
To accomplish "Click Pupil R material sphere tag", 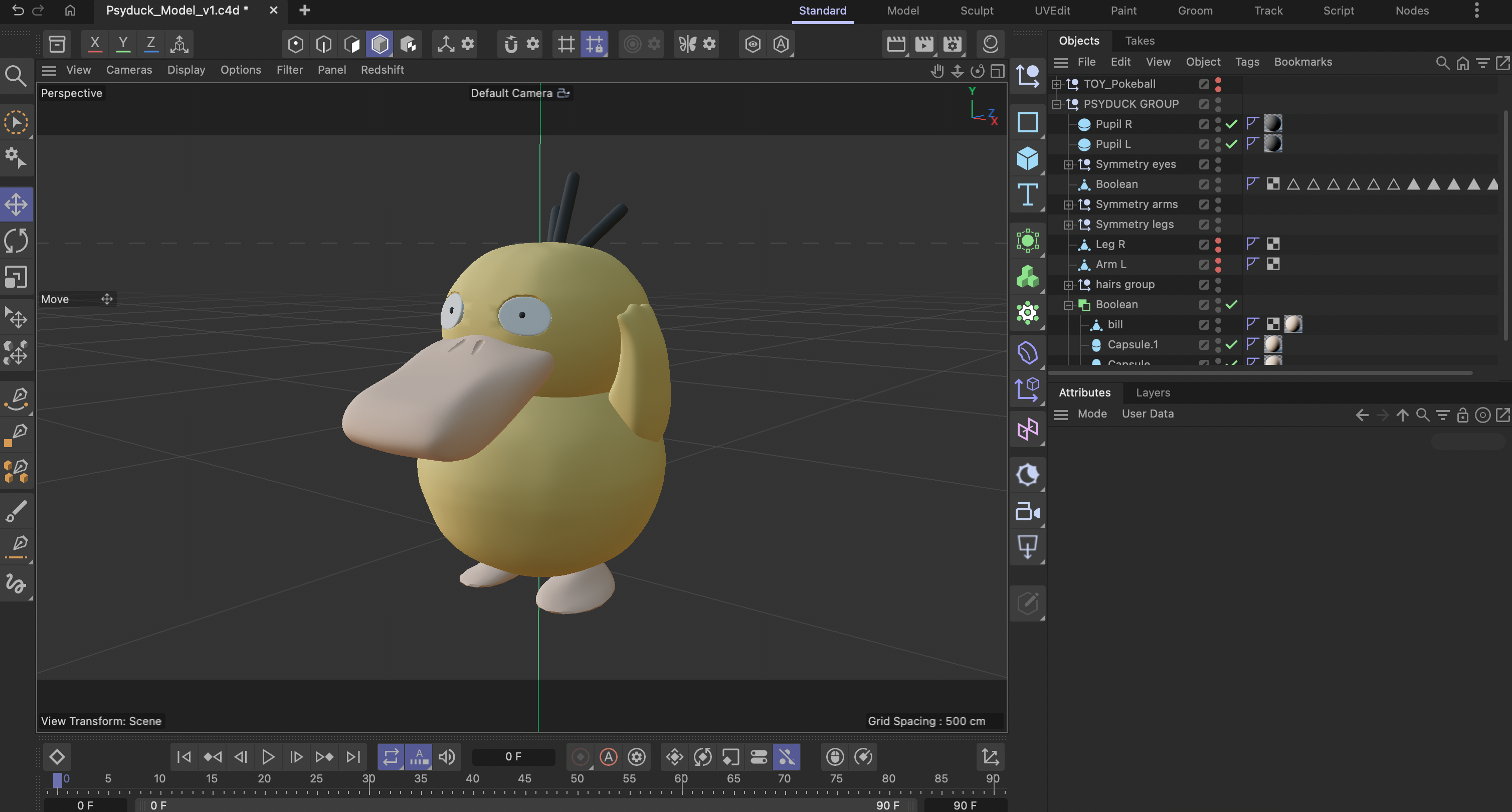I will (x=1272, y=124).
